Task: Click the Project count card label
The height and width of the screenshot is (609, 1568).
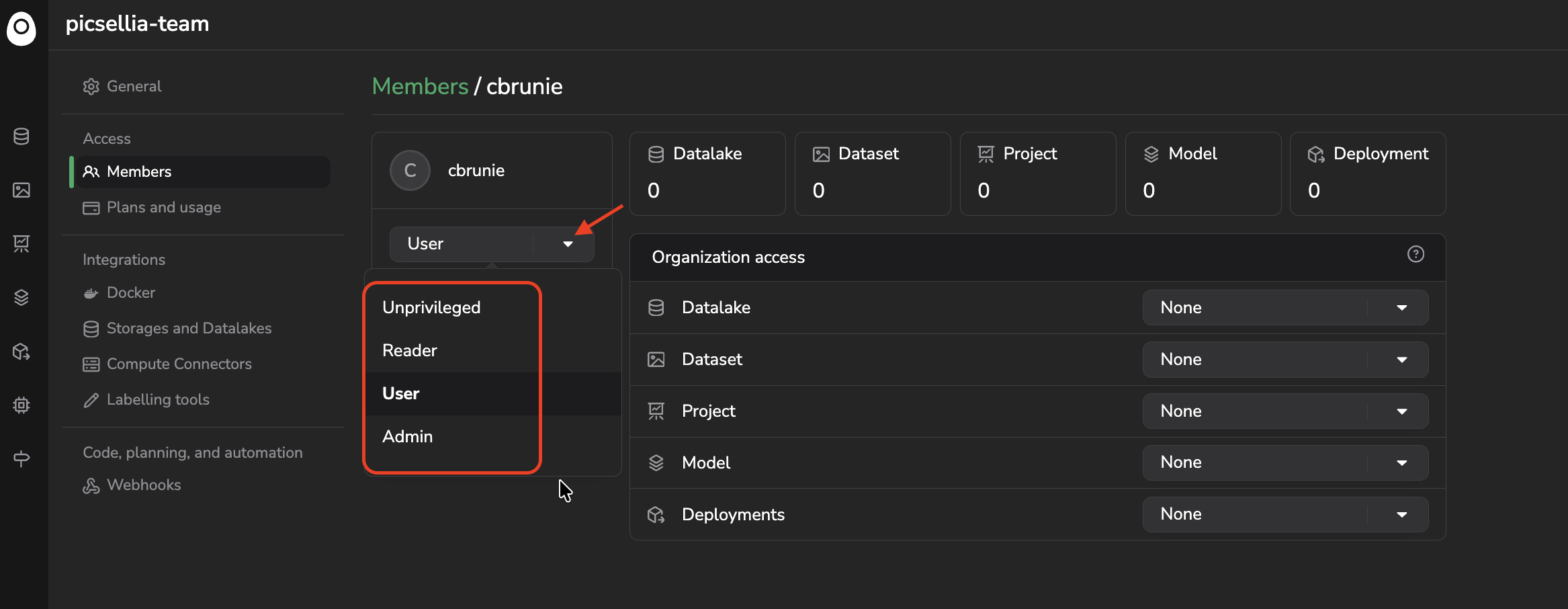Action: coord(1030,153)
